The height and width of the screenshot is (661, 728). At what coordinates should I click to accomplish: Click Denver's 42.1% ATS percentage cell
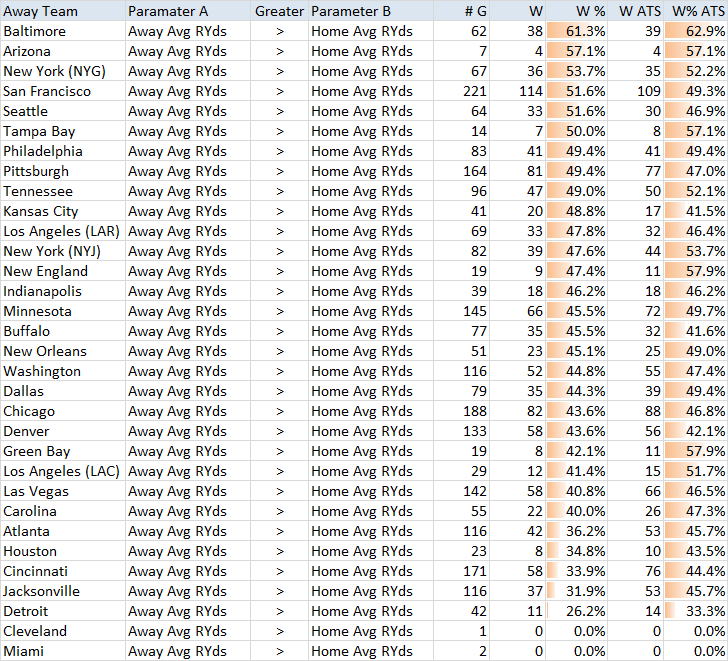pyautogui.click(x=696, y=431)
